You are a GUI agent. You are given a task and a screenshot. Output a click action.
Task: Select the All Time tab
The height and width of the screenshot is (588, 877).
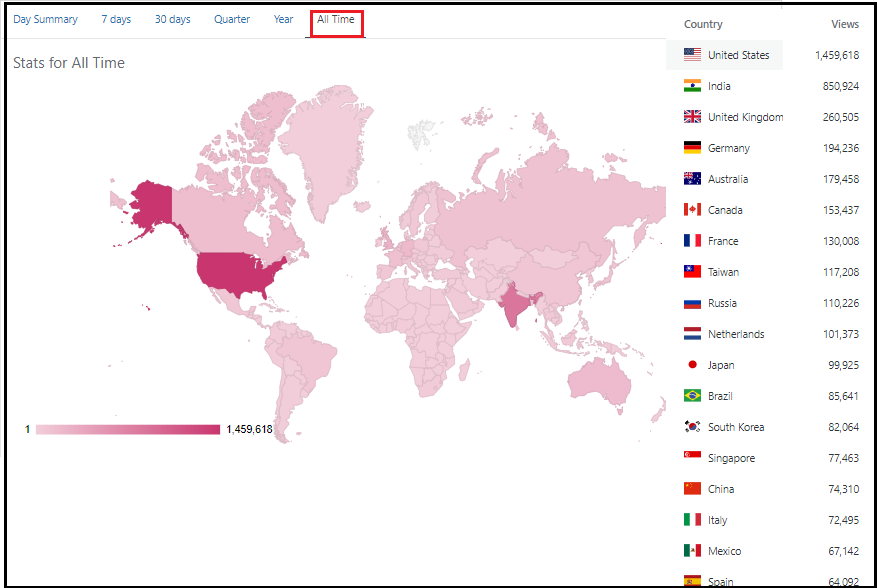coord(336,20)
